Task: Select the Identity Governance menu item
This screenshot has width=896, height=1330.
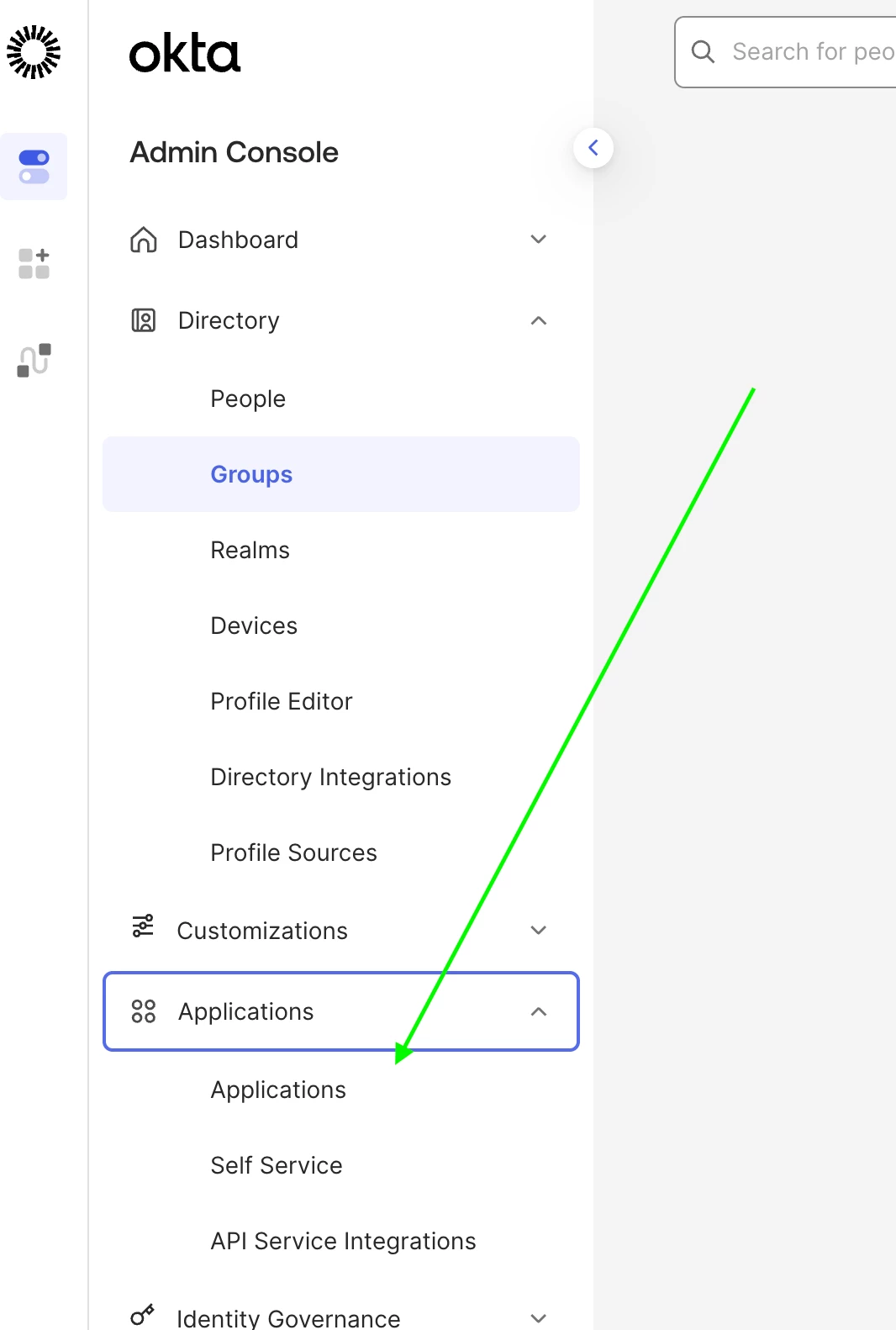Action: pyautogui.click(x=341, y=1317)
